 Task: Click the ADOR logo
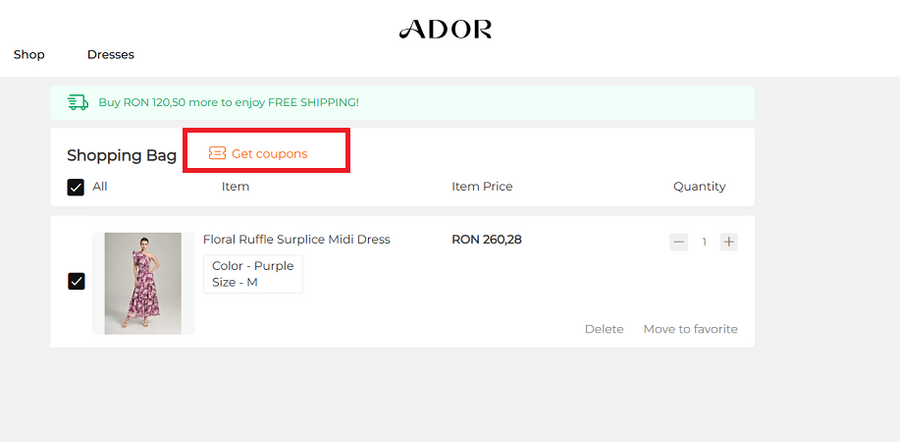(x=445, y=29)
